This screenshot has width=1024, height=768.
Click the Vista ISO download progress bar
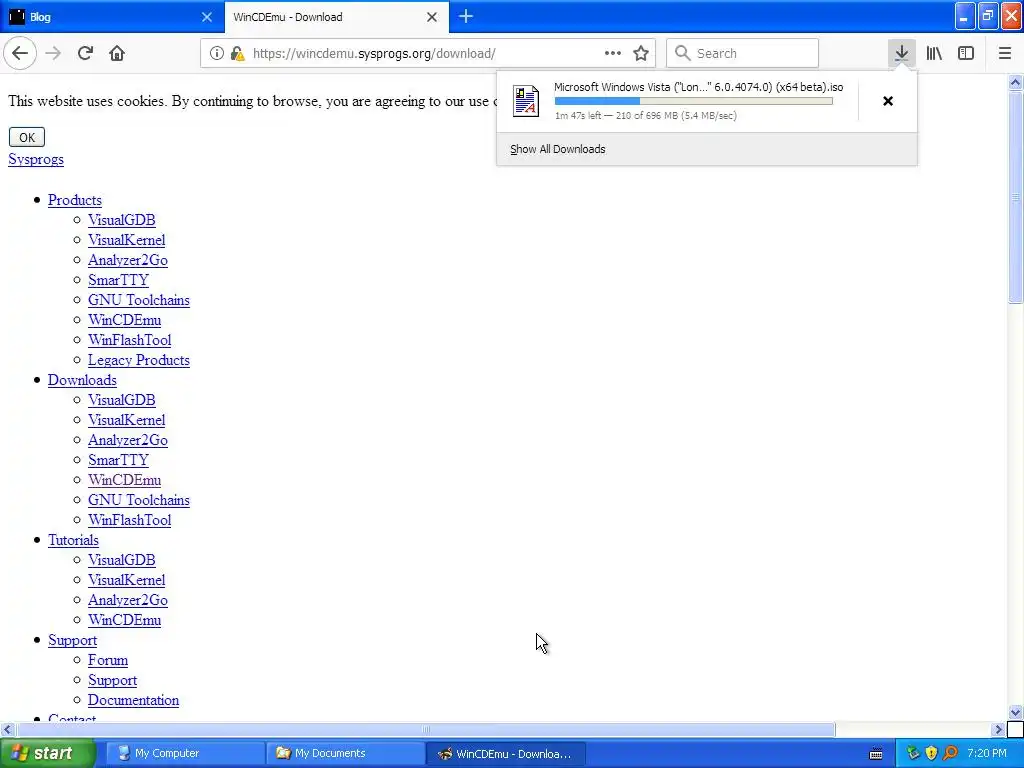pos(694,101)
